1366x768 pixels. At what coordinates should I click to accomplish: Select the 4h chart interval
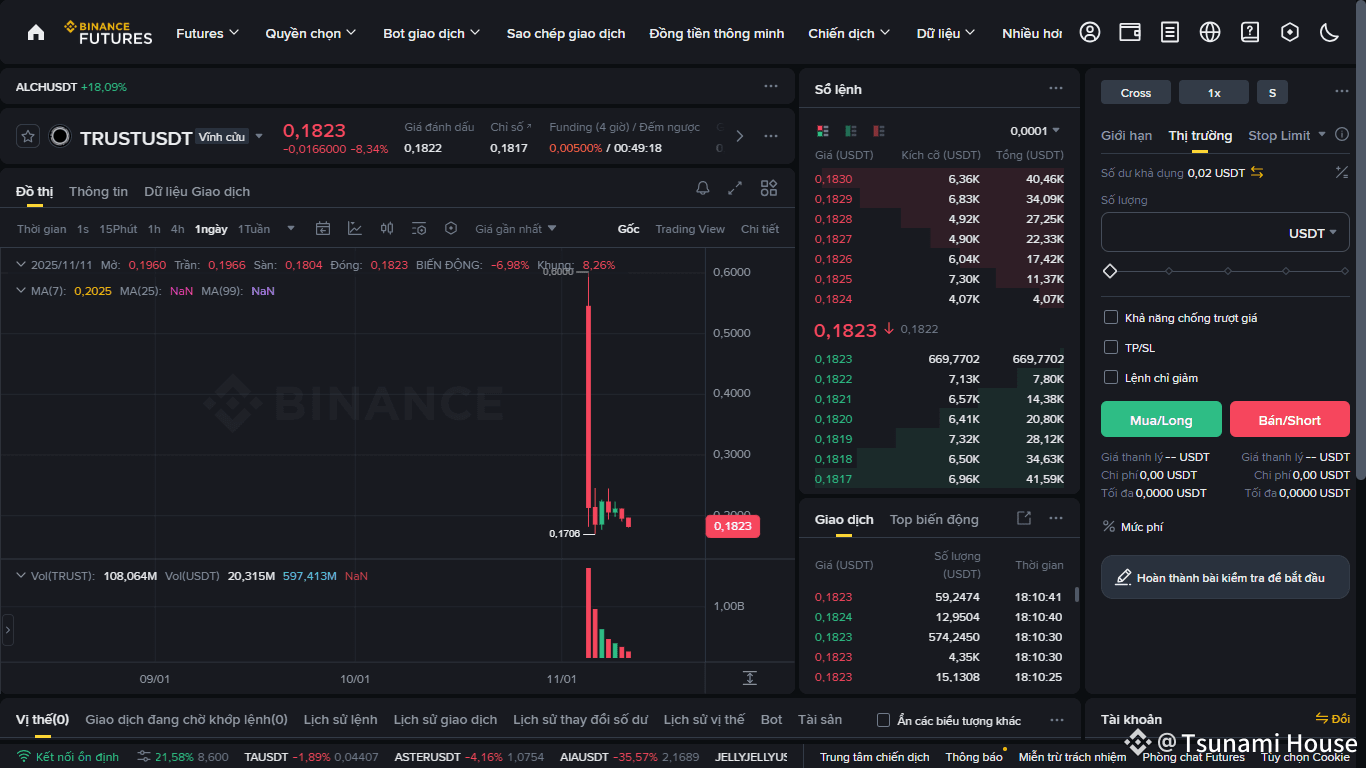(x=177, y=229)
